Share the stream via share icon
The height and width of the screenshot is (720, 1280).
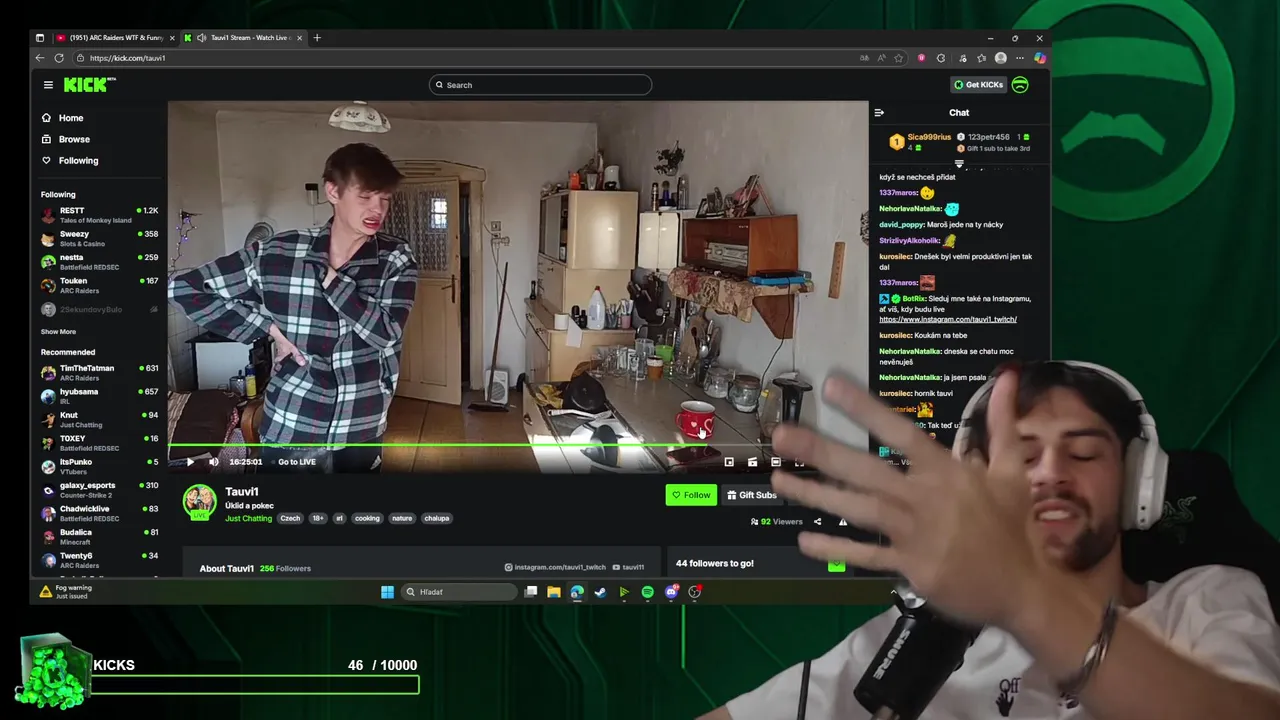tap(817, 522)
